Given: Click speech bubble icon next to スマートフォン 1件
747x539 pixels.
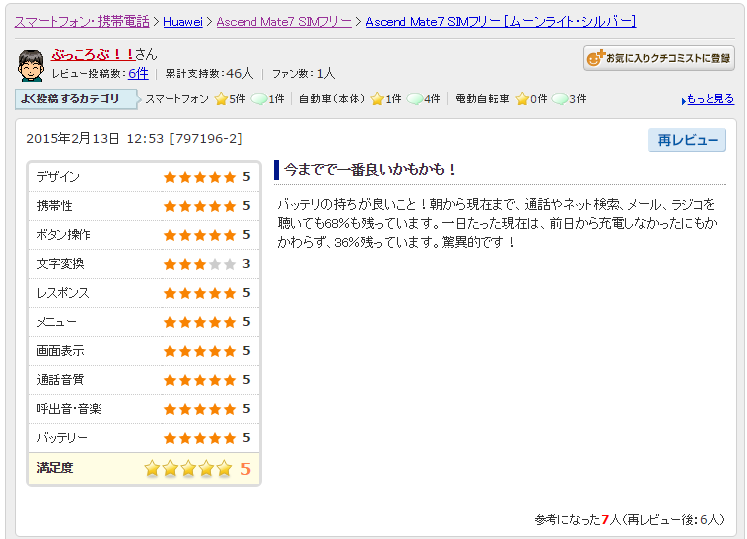Looking at the screenshot, I should point(259,99).
